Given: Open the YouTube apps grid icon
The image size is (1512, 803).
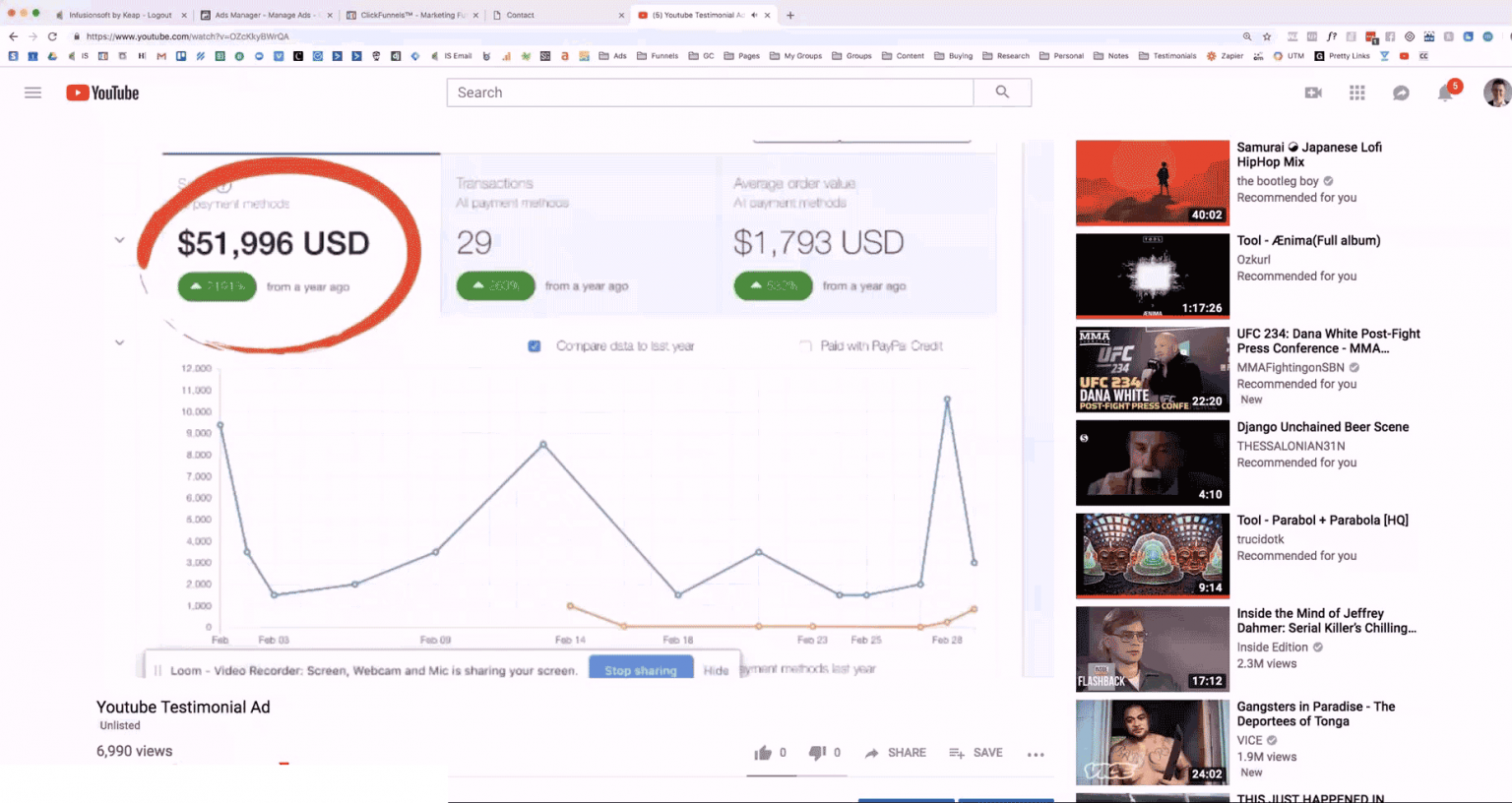Looking at the screenshot, I should [1356, 92].
